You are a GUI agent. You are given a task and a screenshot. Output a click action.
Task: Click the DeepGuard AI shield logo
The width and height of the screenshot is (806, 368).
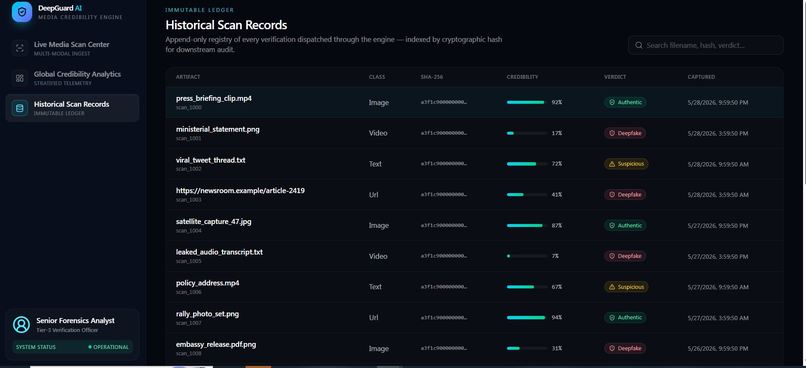click(22, 12)
